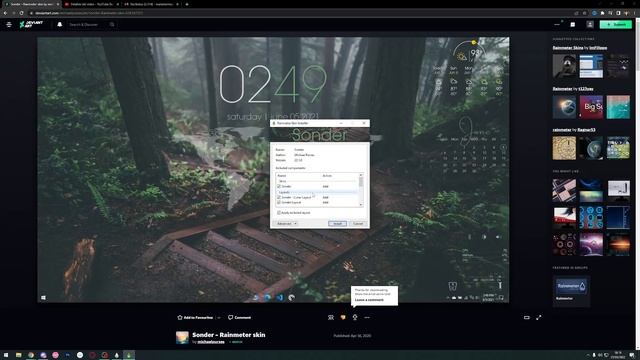Click the orange badge award icon
Image resolution: width=640 pixels, height=360 pixels.
[343, 318]
